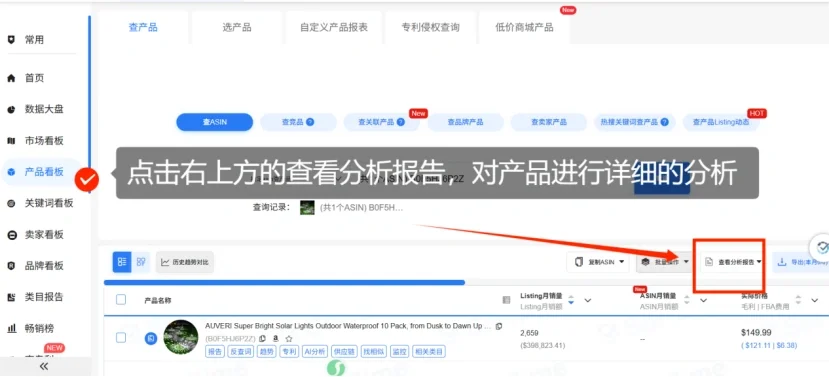The height and width of the screenshot is (377, 829).
Task: Open 历史趋势对比 chart comparison
Action: pyautogui.click(x=185, y=262)
